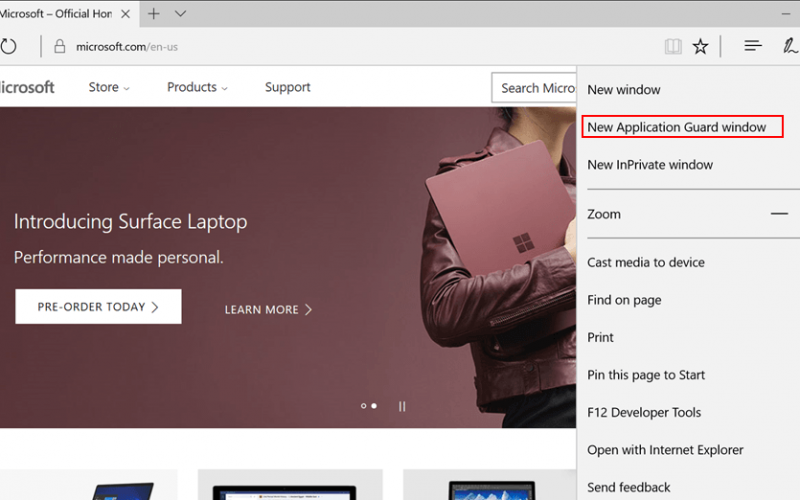The width and height of the screenshot is (800, 500).
Task: Expand the Store dropdown menu
Action: click(109, 87)
